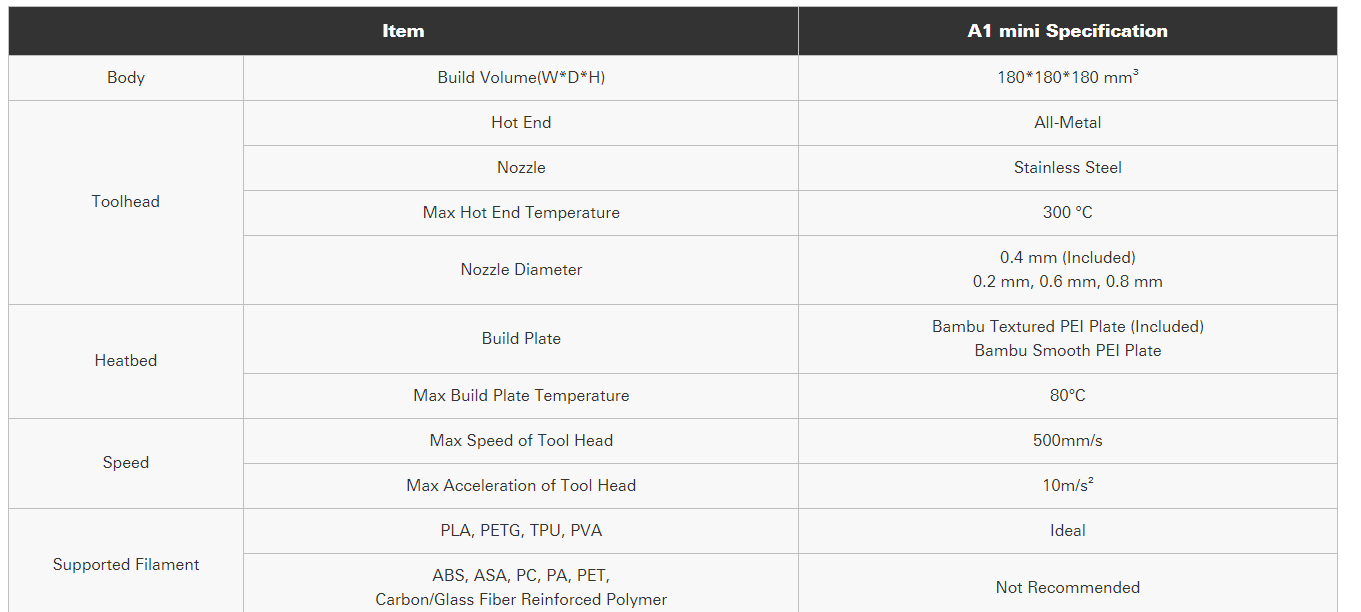This screenshot has height=612, width=1361.
Task: Click the "All-Metal" value cell
Action: (1067, 123)
